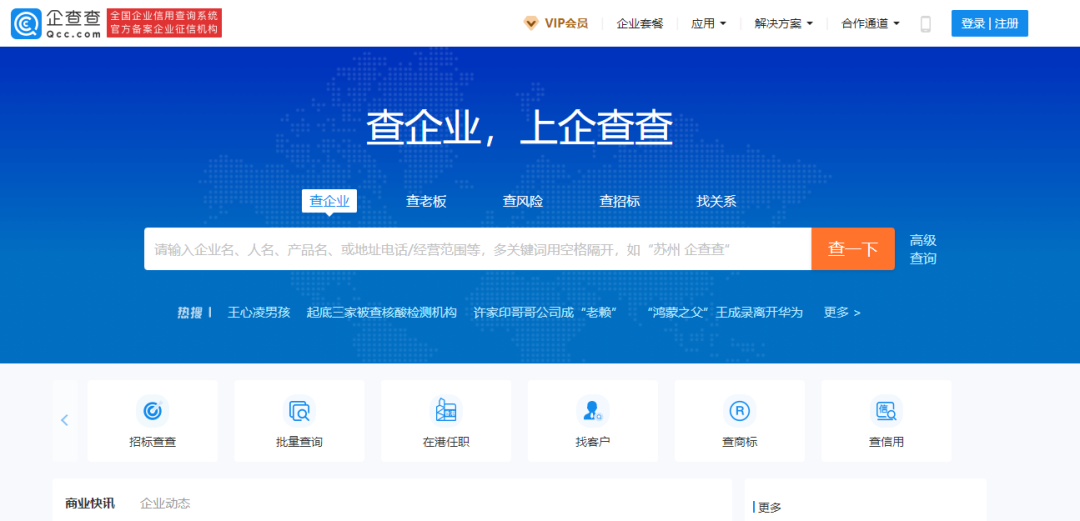
Task: Click the 找客户 person icon
Action: (593, 411)
